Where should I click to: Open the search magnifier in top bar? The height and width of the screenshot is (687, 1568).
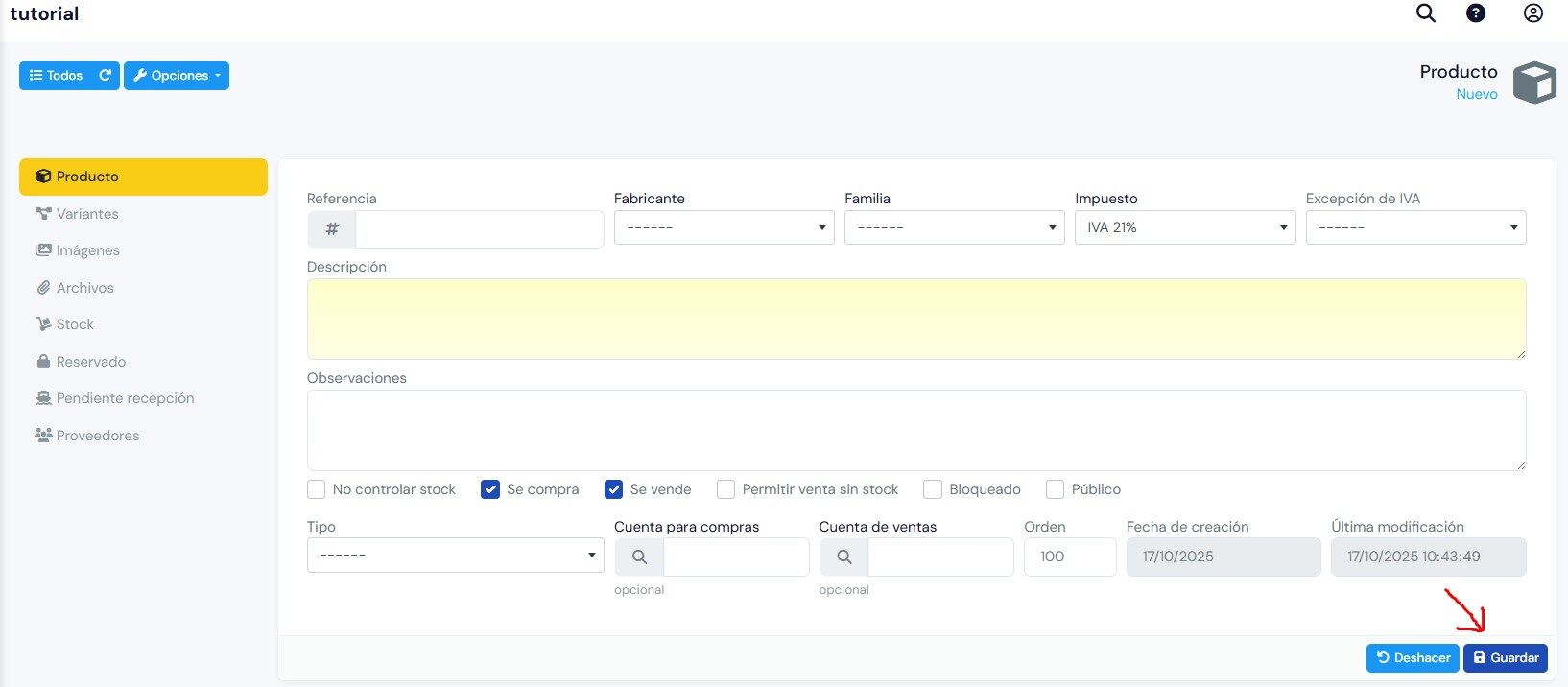[x=1426, y=13]
